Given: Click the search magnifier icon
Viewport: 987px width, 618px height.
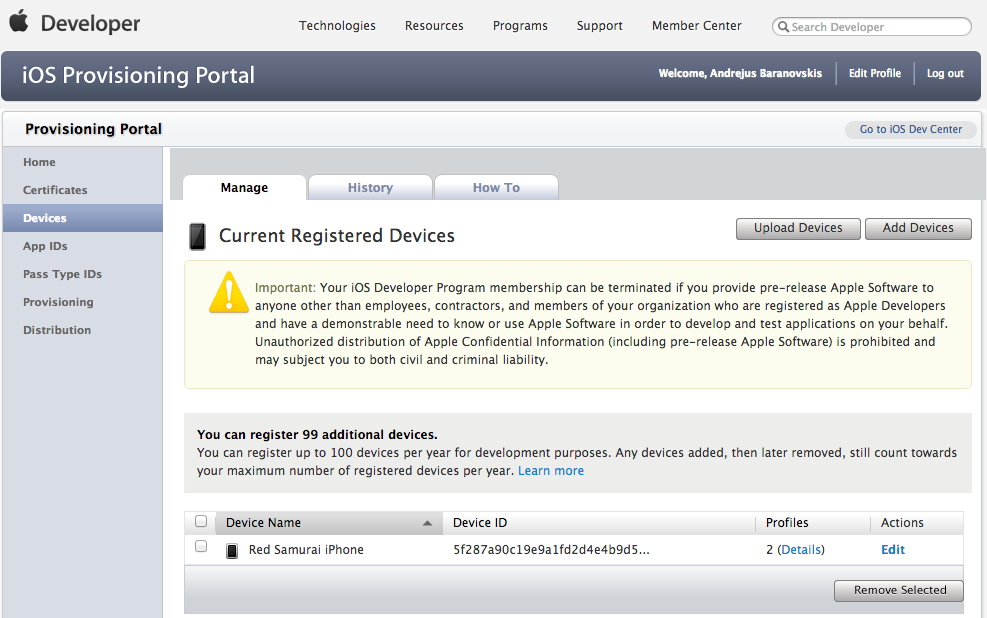Looking at the screenshot, I should click(x=784, y=27).
